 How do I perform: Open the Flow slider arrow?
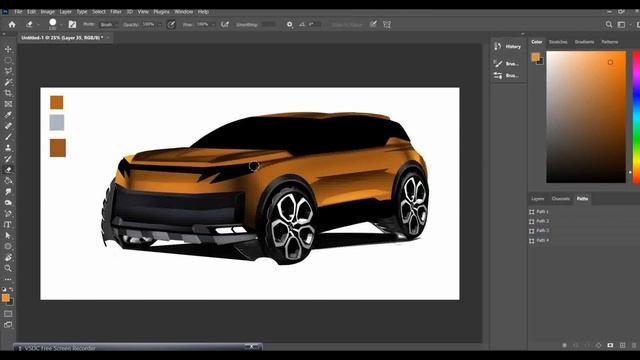coord(213,24)
